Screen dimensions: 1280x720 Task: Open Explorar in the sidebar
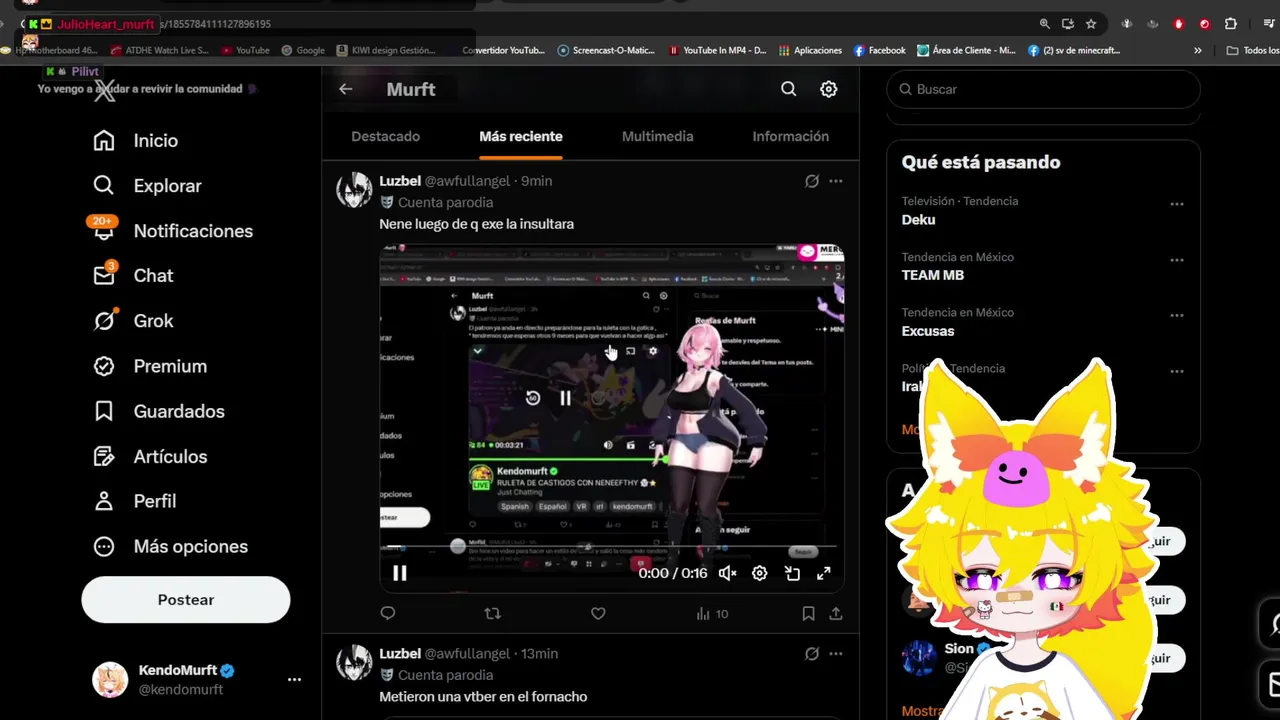pyautogui.click(x=147, y=186)
